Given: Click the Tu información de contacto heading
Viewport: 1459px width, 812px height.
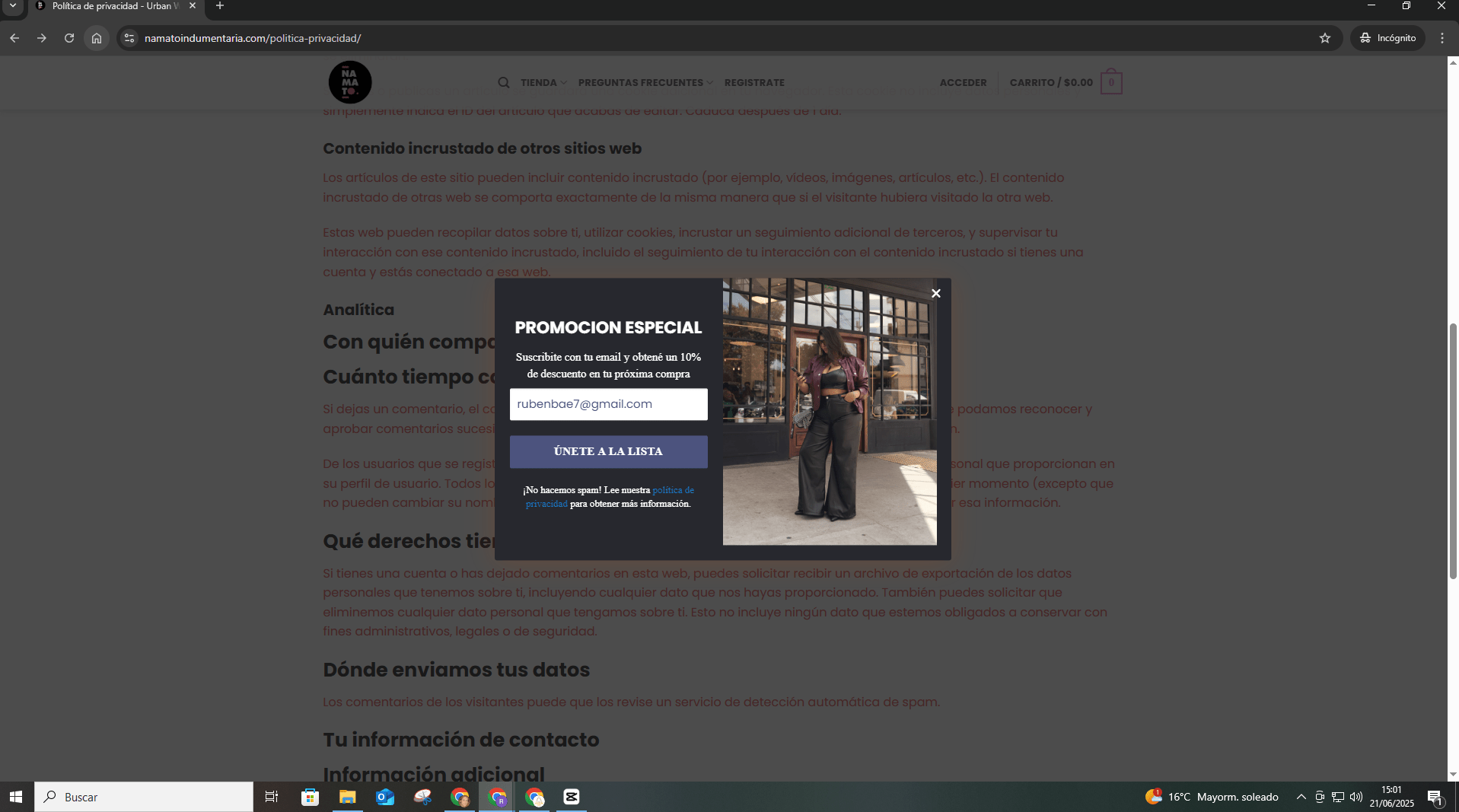Looking at the screenshot, I should click(460, 740).
